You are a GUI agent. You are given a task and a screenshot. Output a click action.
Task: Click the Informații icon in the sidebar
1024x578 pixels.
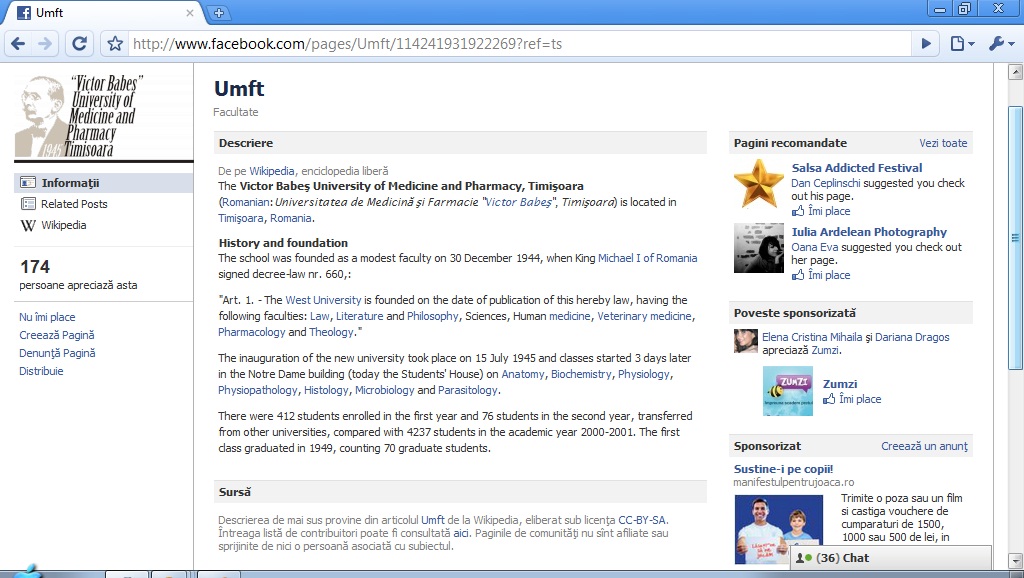tap(28, 183)
